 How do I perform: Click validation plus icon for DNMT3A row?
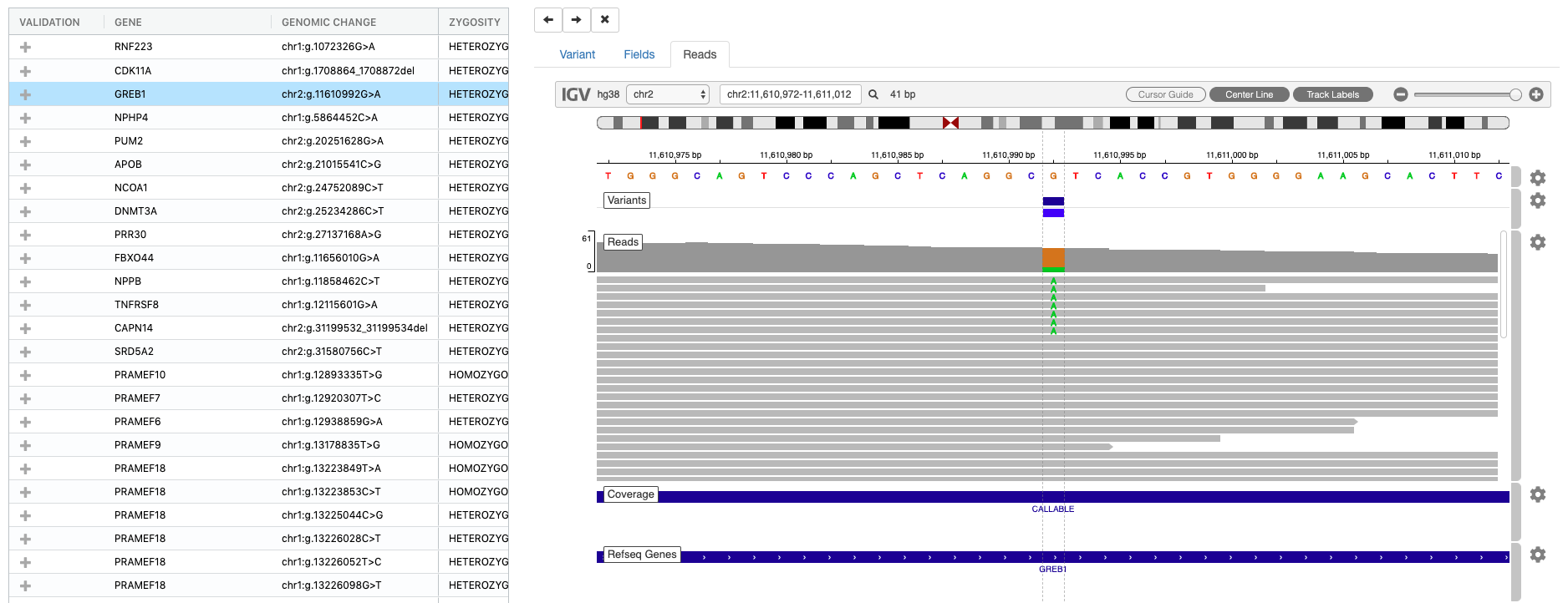25,211
